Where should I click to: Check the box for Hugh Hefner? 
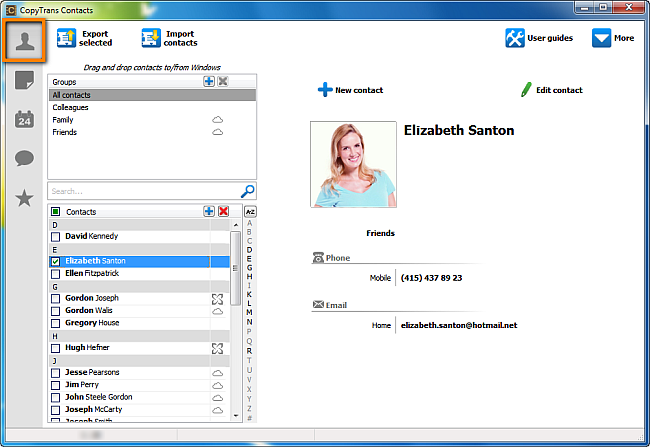pyautogui.click(x=56, y=348)
